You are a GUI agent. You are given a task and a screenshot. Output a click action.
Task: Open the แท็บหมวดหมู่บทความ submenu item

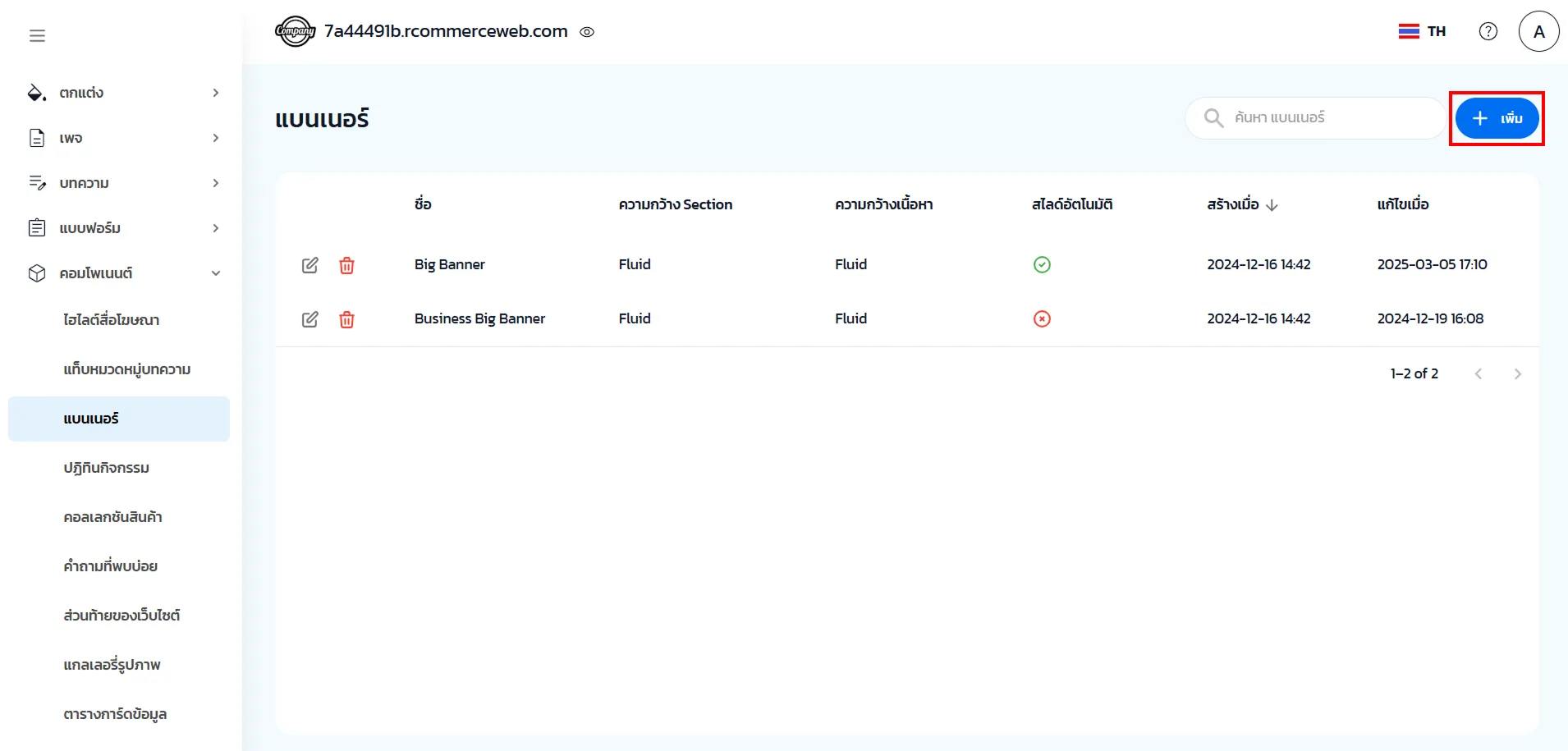(119, 369)
